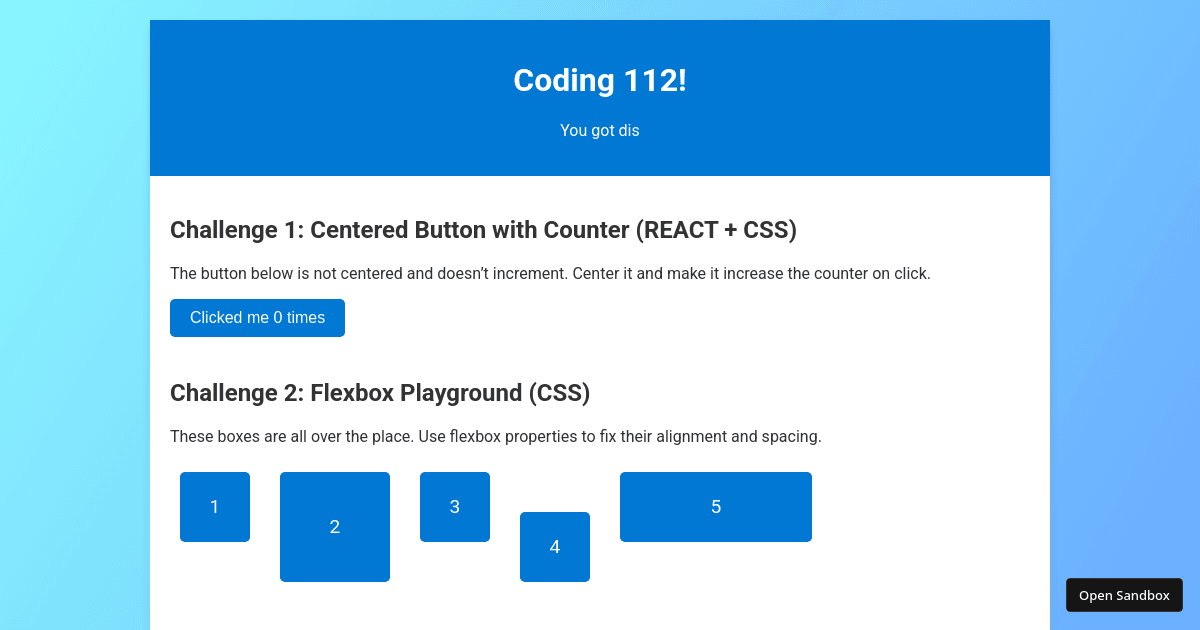Click the button centering instruction paragraph
Screen dimensions: 1200x630
(x=550, y=273)
